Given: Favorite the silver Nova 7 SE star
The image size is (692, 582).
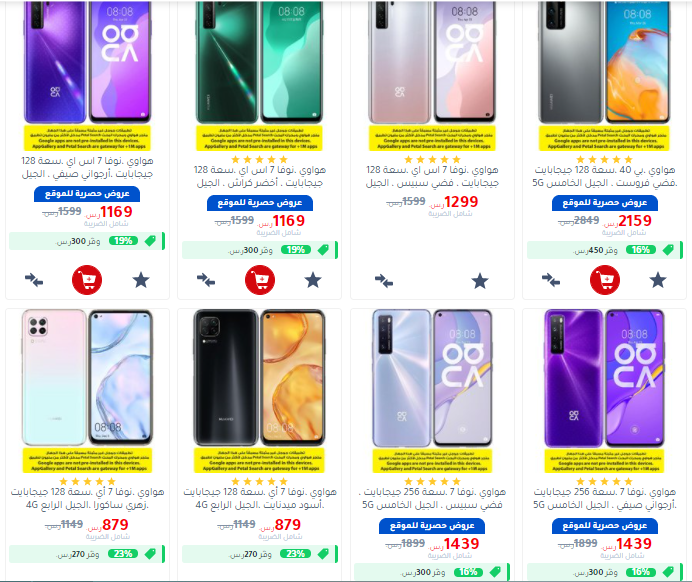Looking at the screenshot, I should [x=480, y=281].
